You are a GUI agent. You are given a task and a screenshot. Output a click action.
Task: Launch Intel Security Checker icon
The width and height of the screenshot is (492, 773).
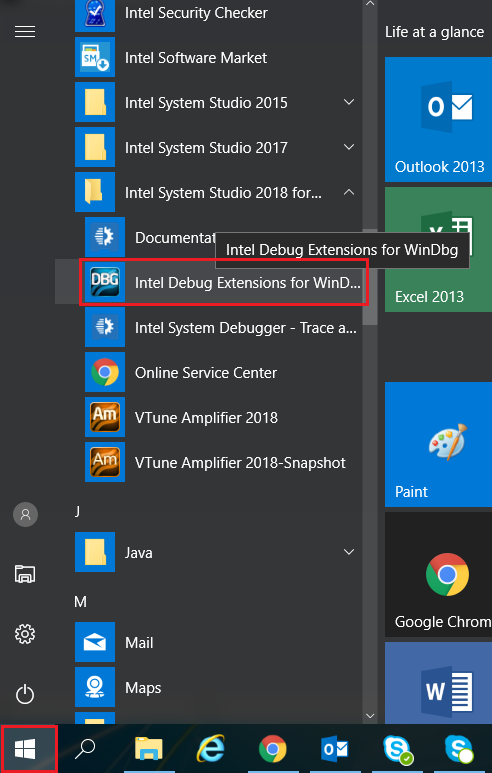95,15
